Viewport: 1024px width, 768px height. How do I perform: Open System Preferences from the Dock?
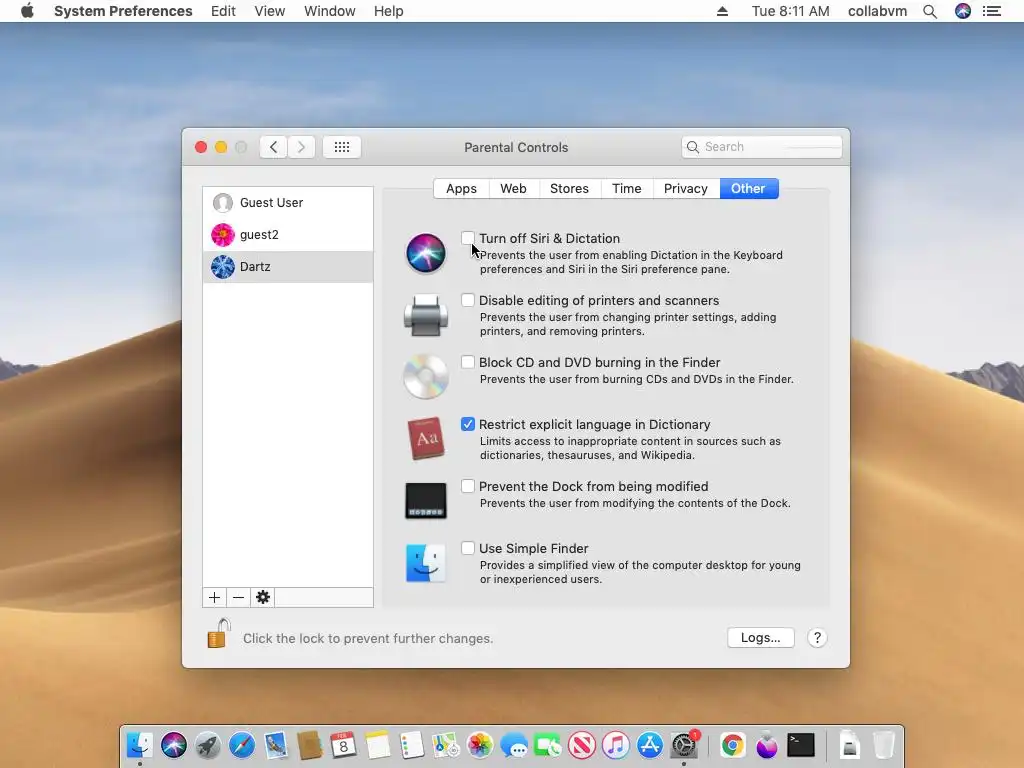click(x=684, y=745)
